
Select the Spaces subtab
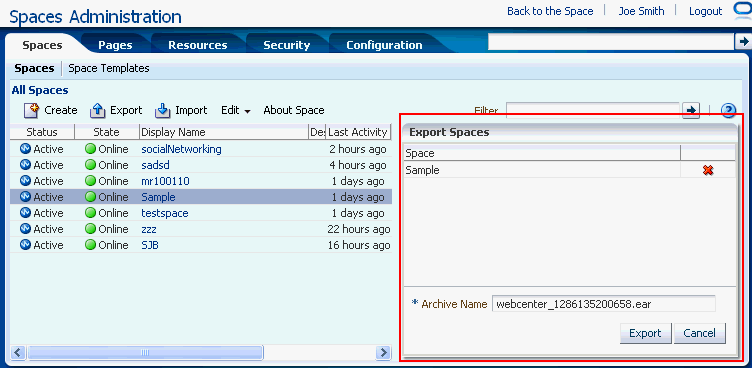pos(34,68)
